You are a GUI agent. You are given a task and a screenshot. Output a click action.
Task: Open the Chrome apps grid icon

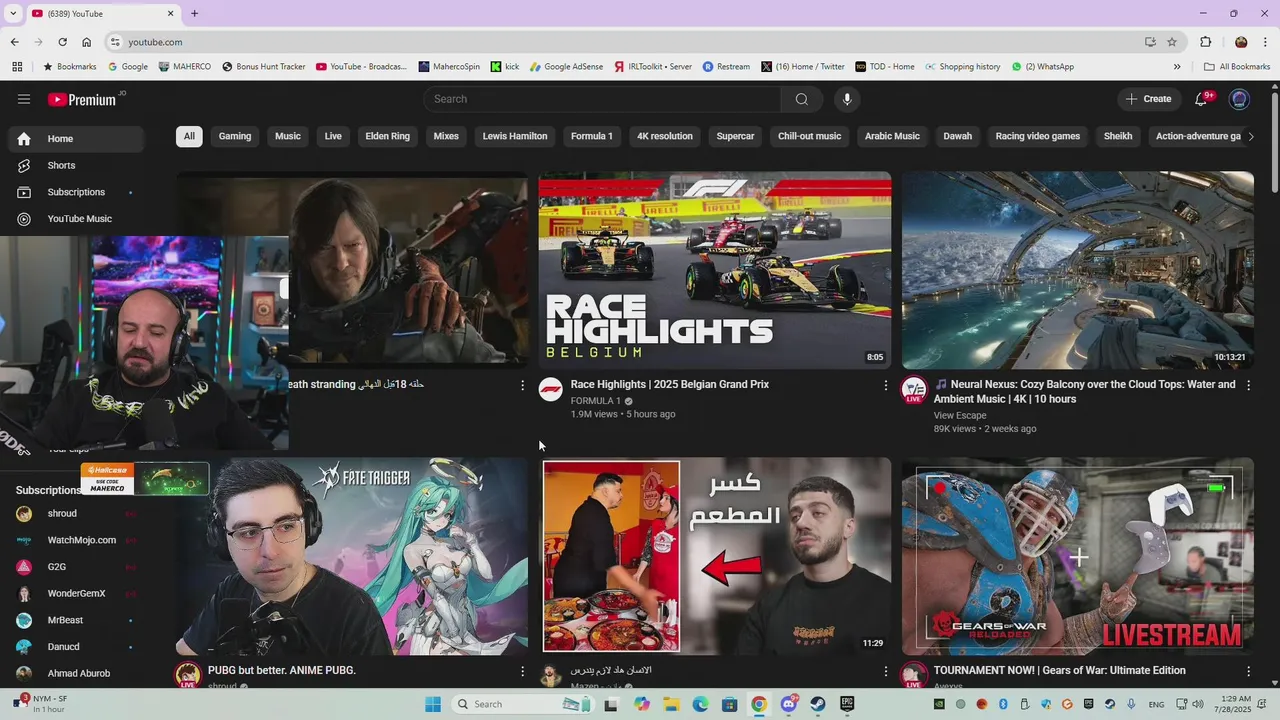tap(17, 67)
